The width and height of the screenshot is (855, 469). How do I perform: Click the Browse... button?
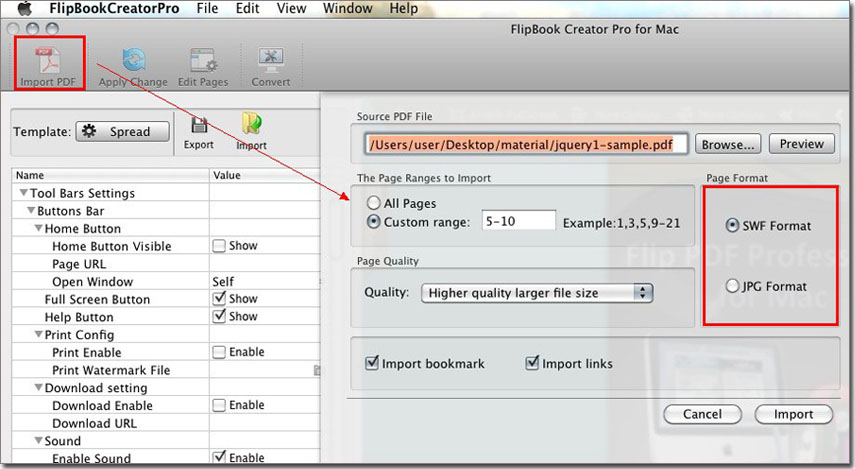(728, 145)
